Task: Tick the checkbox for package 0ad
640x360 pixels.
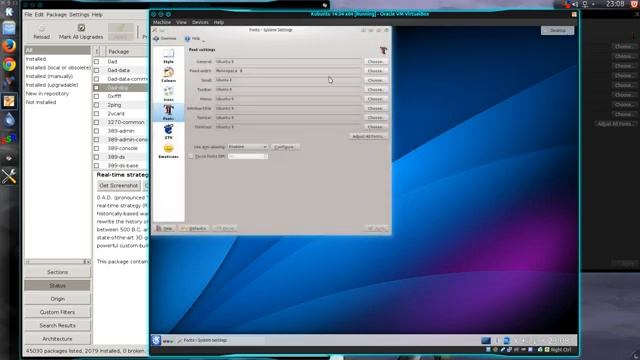Action: 96,62
